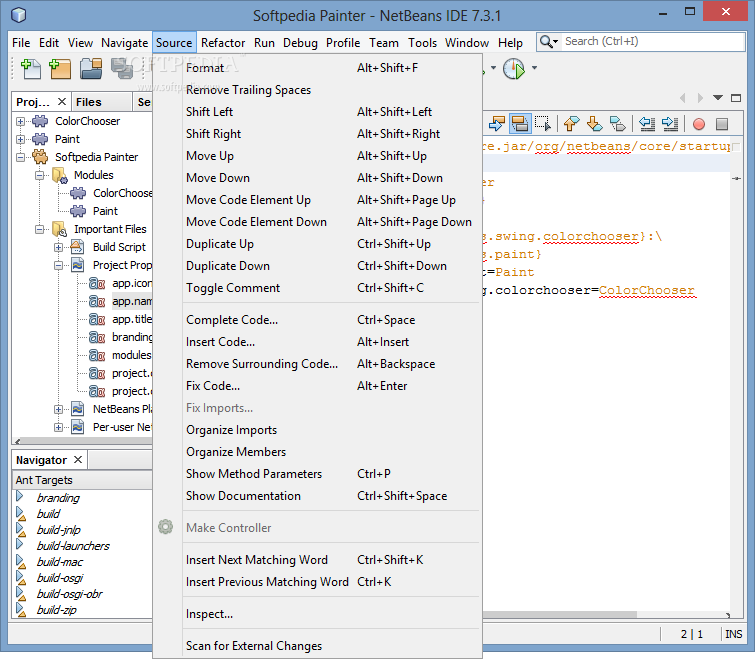The width and height of the screenshot is (755, 659).
Task: Select the build-osgi-obr Ant target
Action: [x=69, y=594]
